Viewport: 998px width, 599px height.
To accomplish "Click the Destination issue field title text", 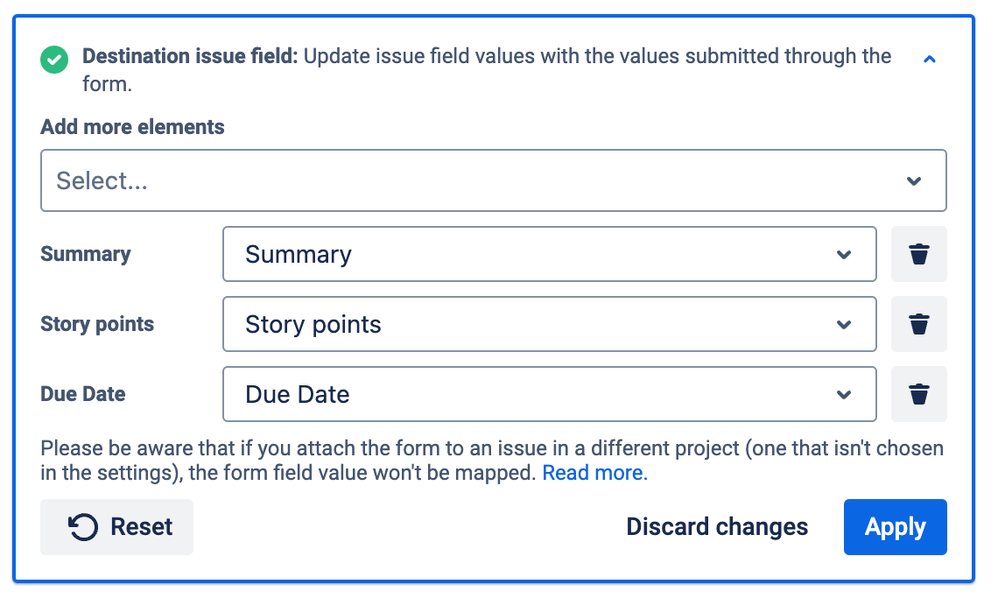I will (190, 56).
